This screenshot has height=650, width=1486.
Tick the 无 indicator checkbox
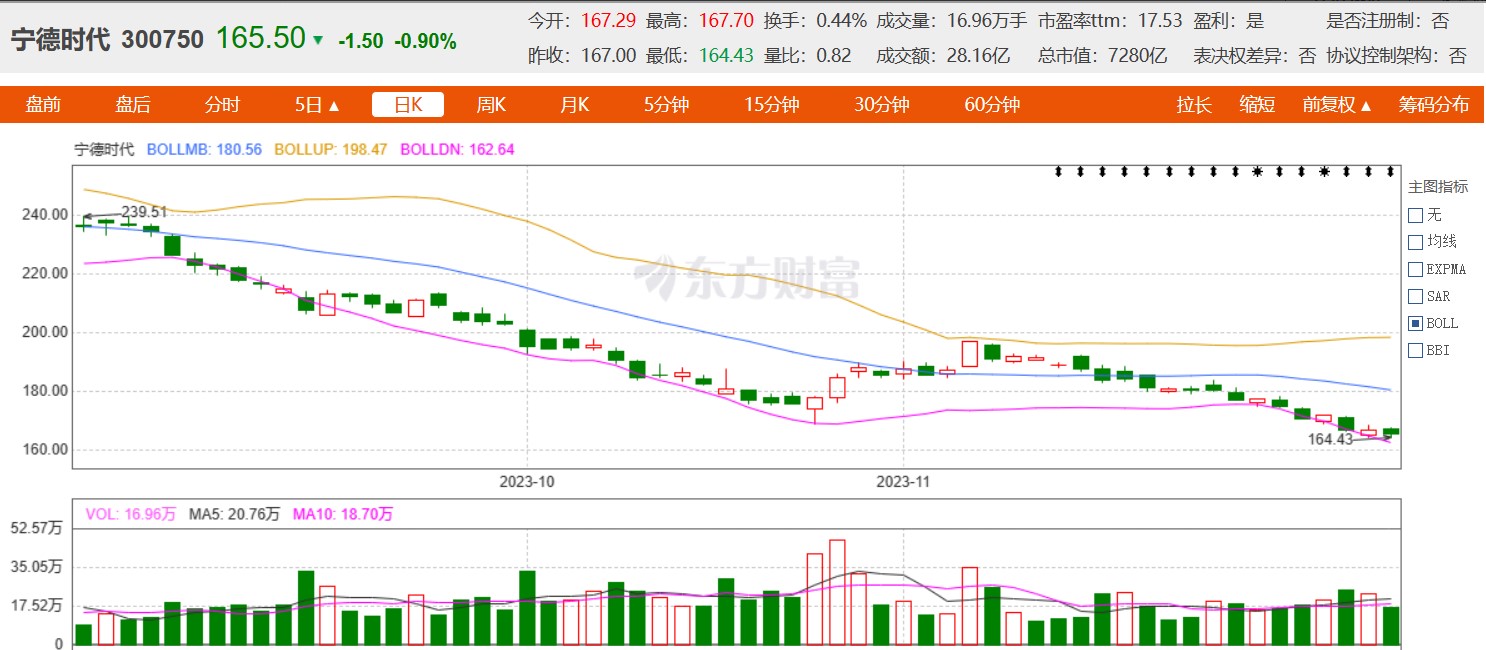click(1414, 215)
